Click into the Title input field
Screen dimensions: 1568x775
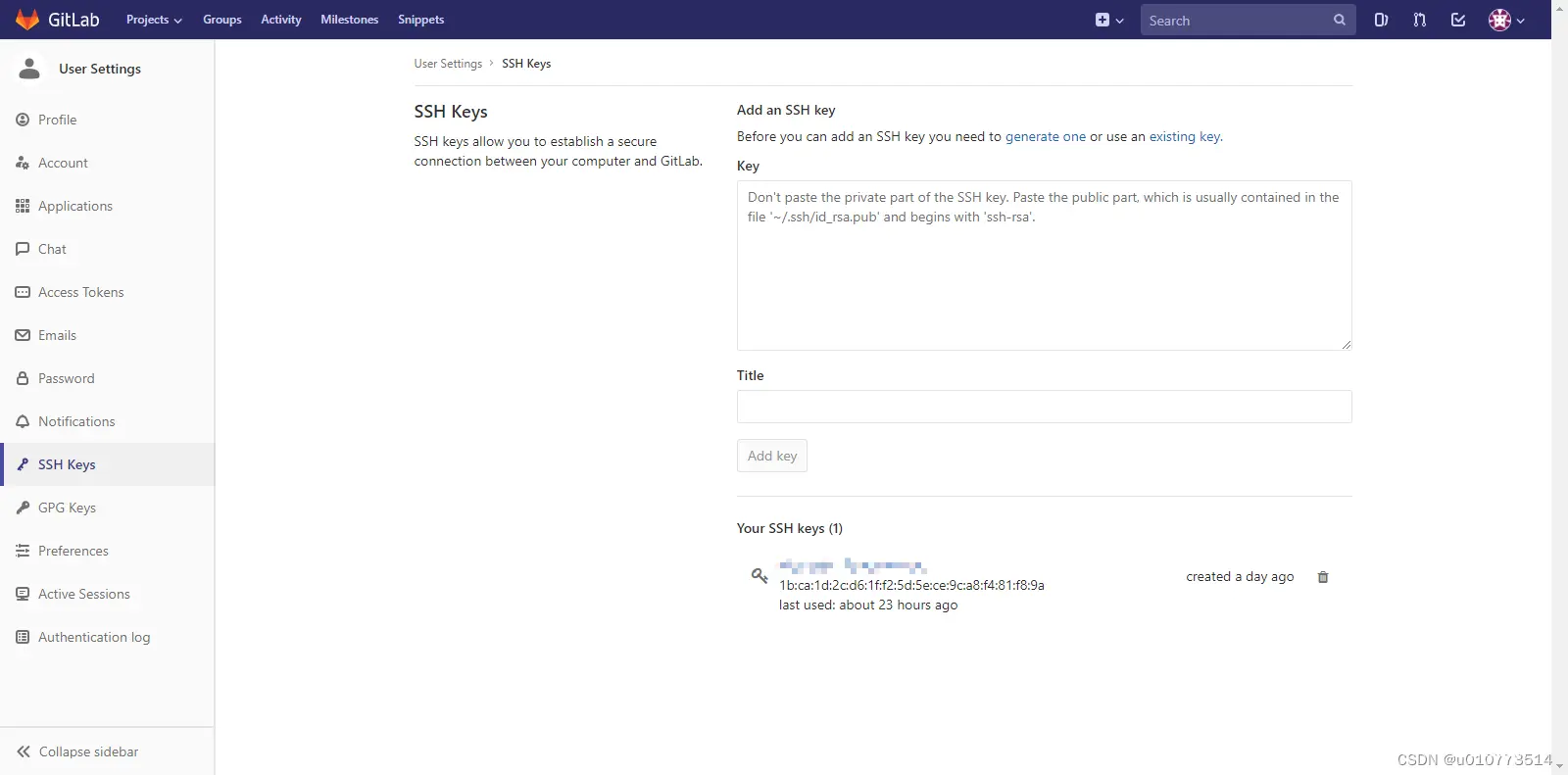(1045, 407)
